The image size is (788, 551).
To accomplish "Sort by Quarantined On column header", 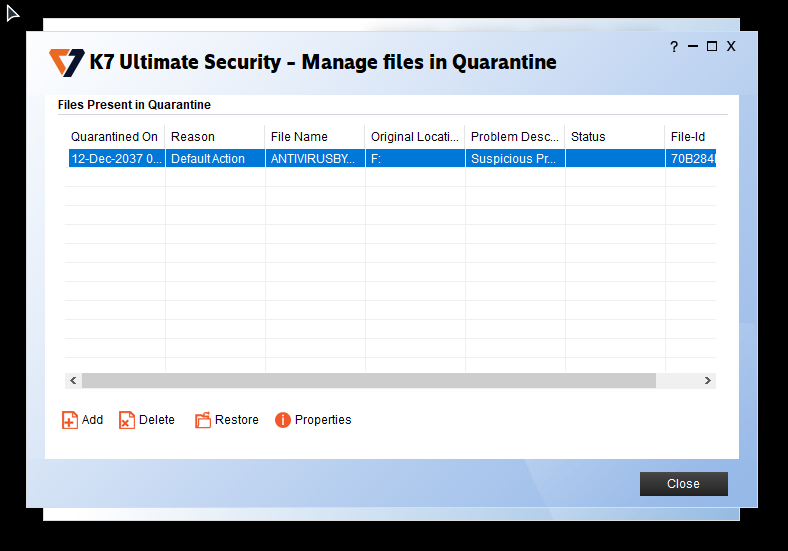I will click(x=115, y=137).
